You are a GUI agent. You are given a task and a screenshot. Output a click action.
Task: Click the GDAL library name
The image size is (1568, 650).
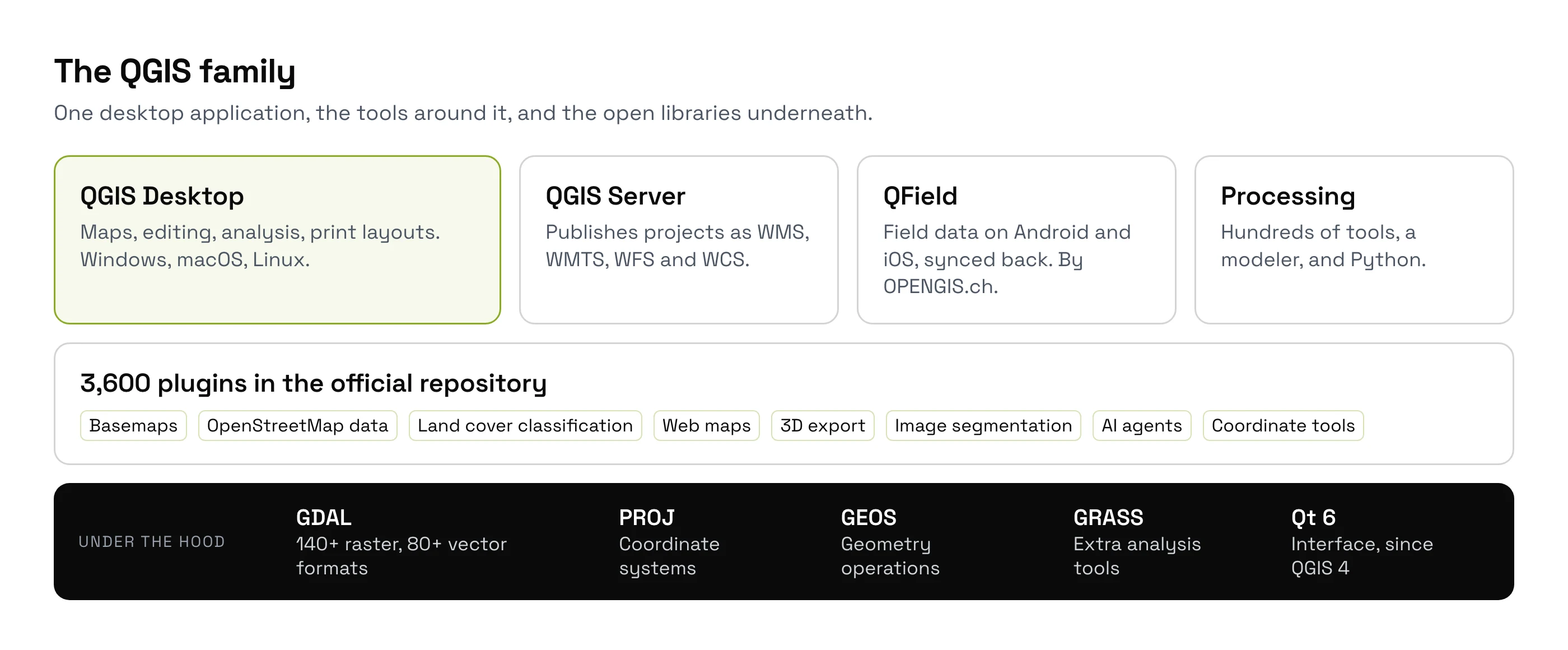point(324,517)
